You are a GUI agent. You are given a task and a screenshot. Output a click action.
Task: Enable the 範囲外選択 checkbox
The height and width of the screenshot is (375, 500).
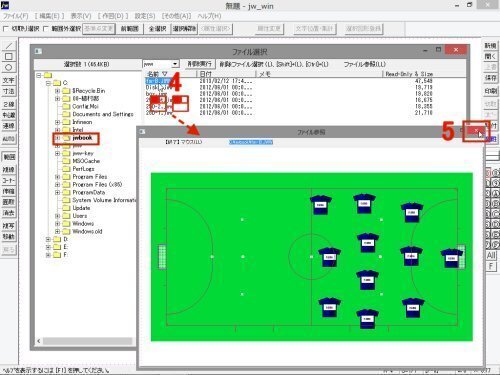[46, 29]
